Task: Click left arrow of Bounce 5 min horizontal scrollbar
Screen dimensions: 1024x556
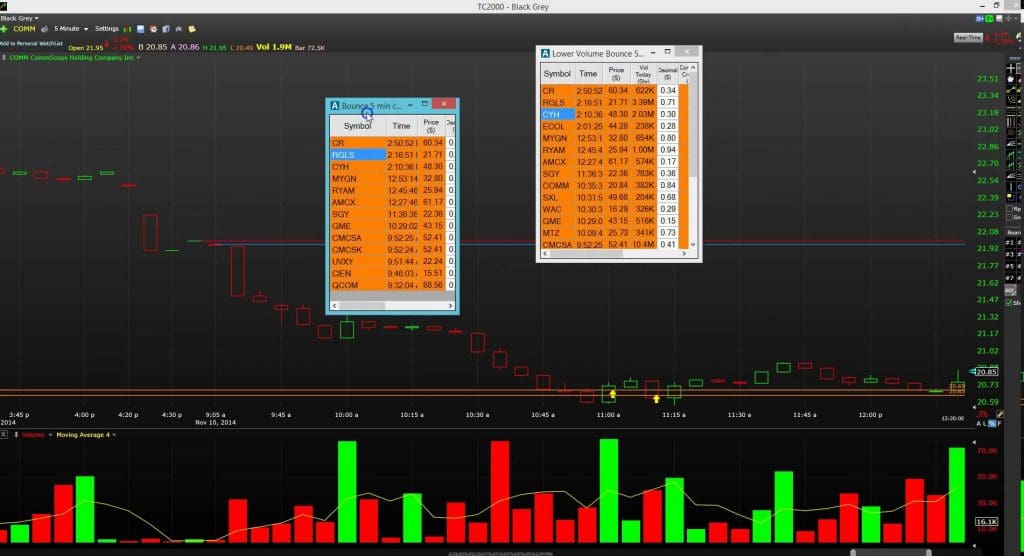Action: [334, 305]
